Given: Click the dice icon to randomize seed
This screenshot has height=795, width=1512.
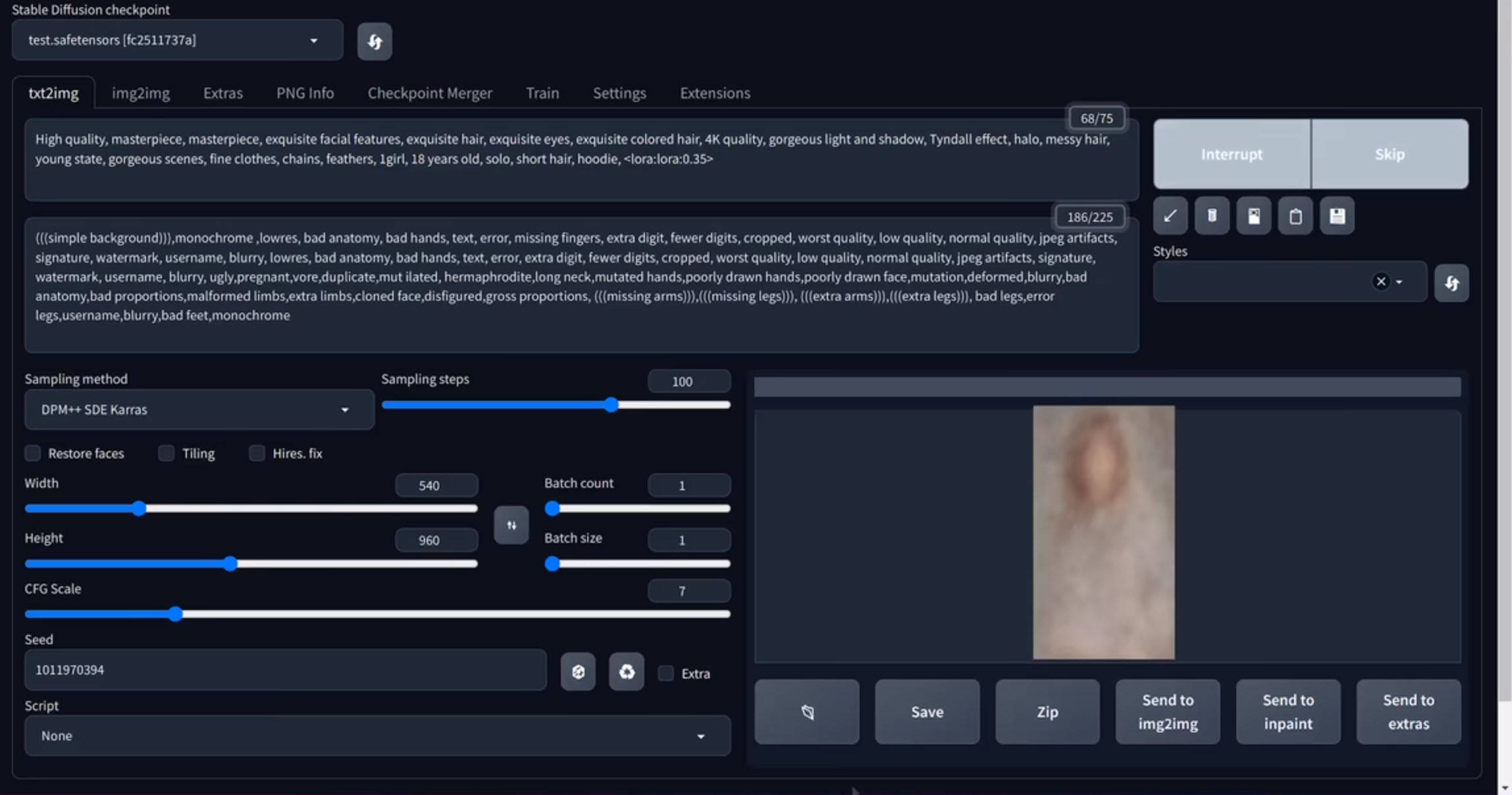Looking at the screenshot, I should pos(578,671).
